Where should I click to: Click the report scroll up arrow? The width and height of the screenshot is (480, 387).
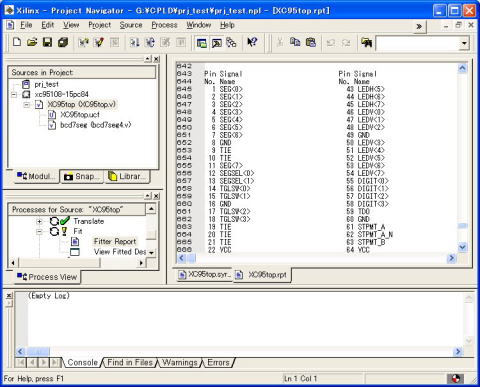click(462, 68)
